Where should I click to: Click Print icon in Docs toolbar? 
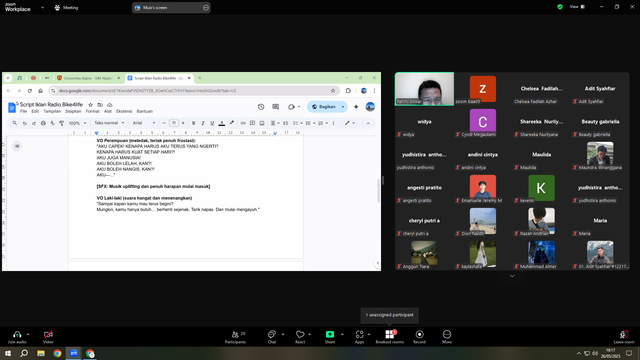(x=43, y=123)
